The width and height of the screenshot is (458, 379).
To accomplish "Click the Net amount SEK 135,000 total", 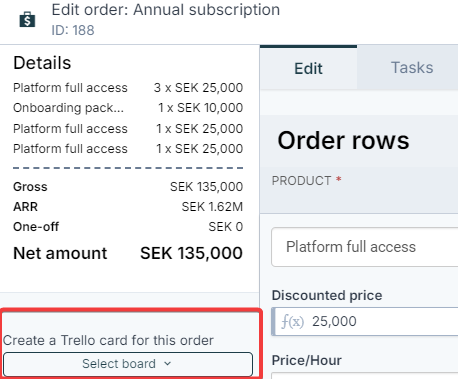I will (128, 253).
